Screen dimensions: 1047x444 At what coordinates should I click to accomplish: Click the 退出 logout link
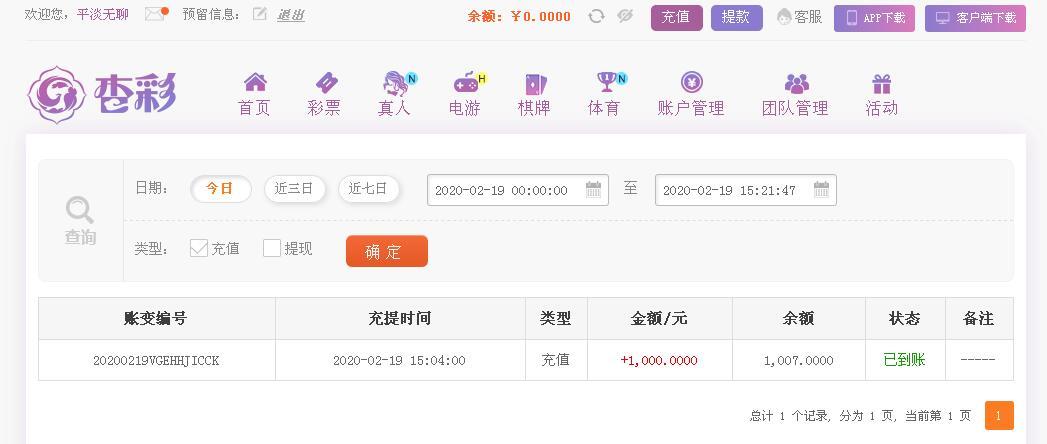pyautogui.click(x=291, y=15)
